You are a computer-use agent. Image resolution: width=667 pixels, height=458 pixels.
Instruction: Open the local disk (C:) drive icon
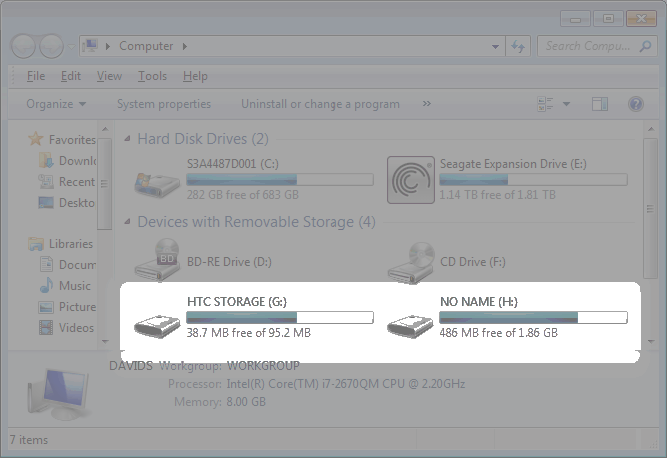[x=158, y=180]
